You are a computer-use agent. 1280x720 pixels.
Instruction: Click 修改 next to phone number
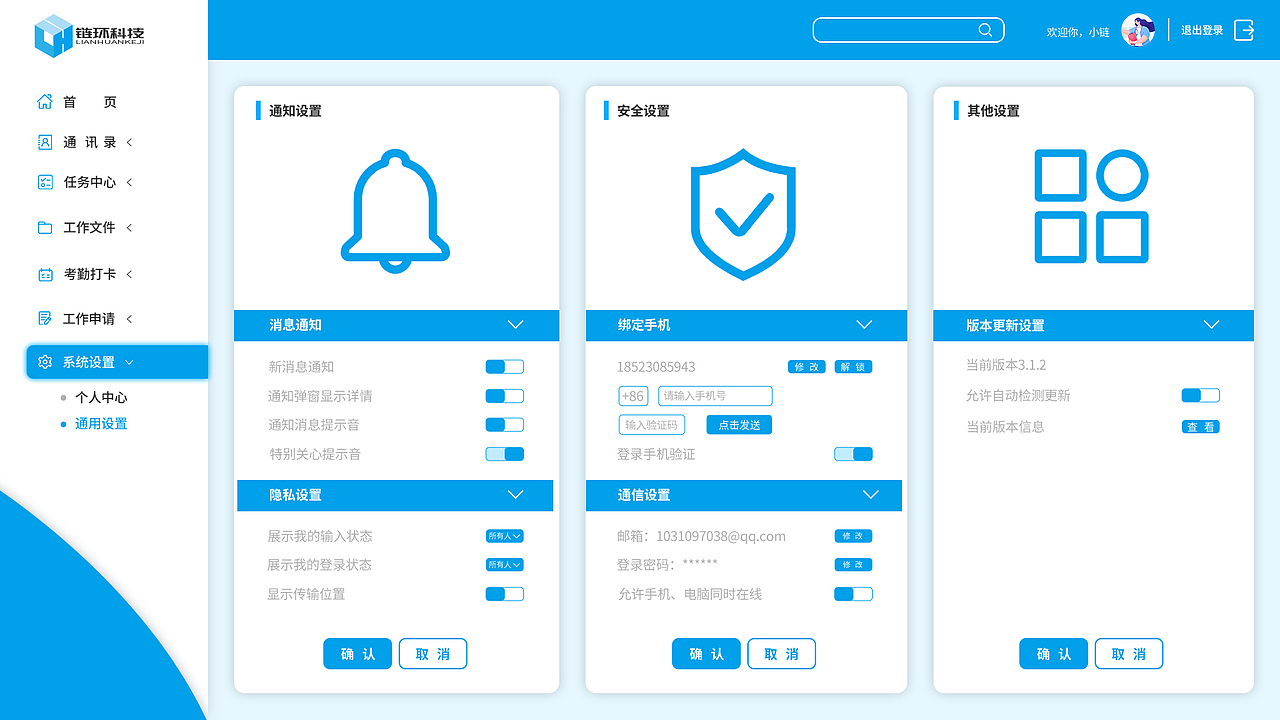click(x=807, y=367)
